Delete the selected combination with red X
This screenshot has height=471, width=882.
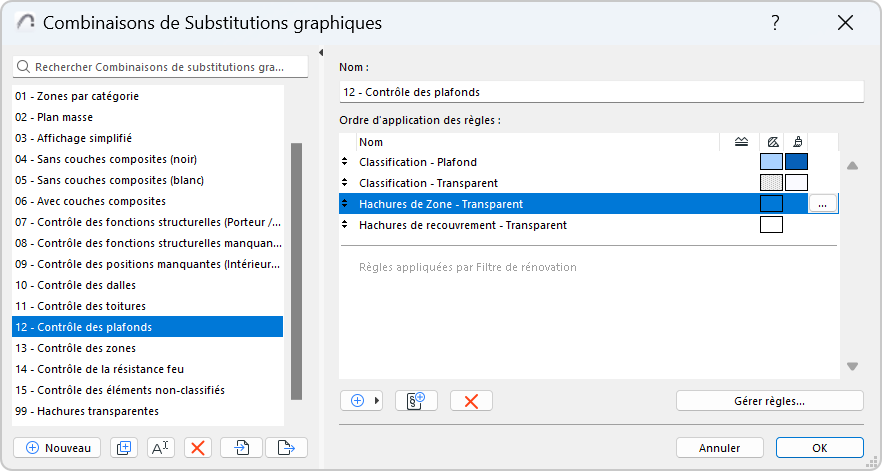[x=198, y=448]
